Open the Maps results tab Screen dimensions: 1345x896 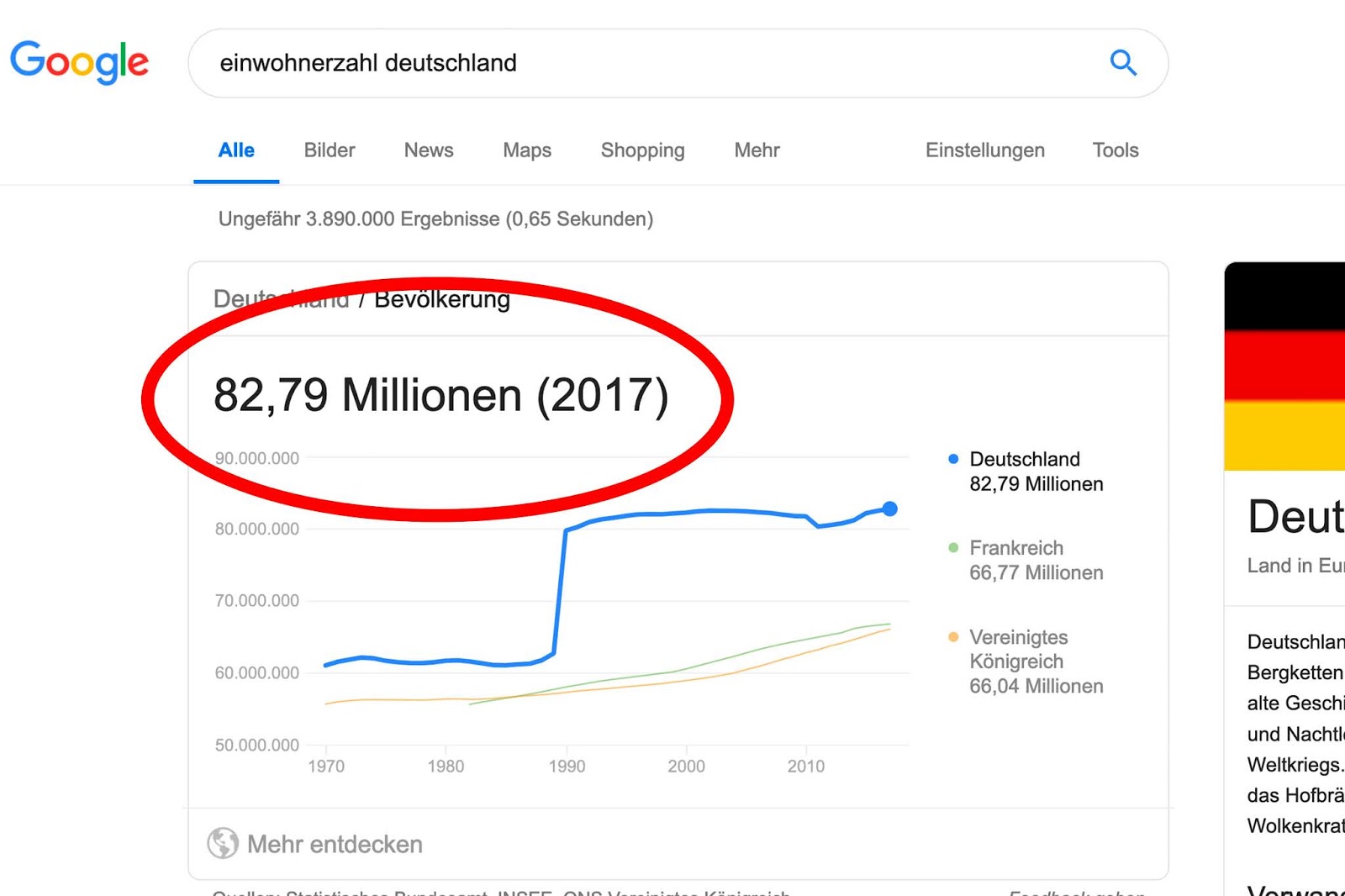(x=527, y=150)
